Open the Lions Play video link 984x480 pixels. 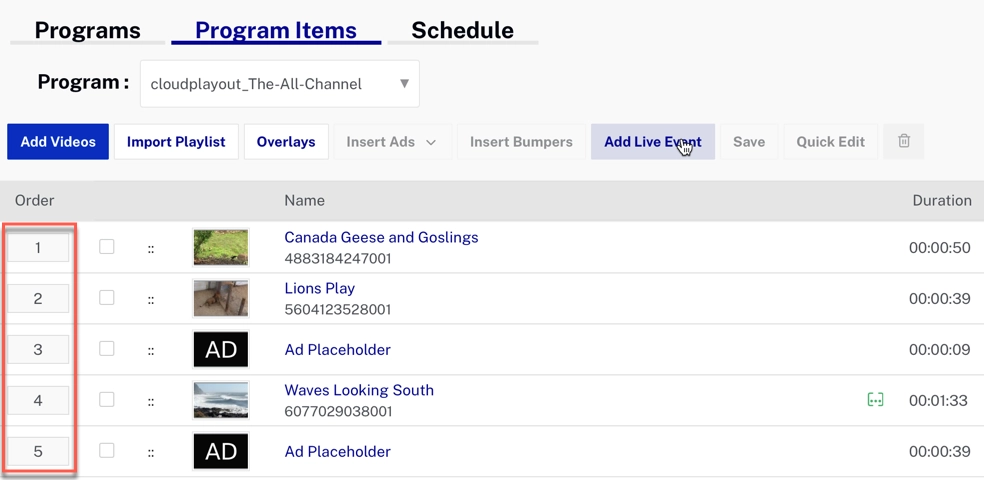[x=319, y=288]
